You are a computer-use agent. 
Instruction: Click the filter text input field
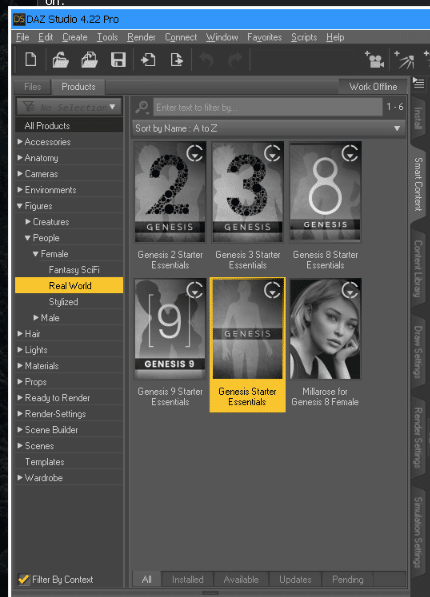coord(268,107)
